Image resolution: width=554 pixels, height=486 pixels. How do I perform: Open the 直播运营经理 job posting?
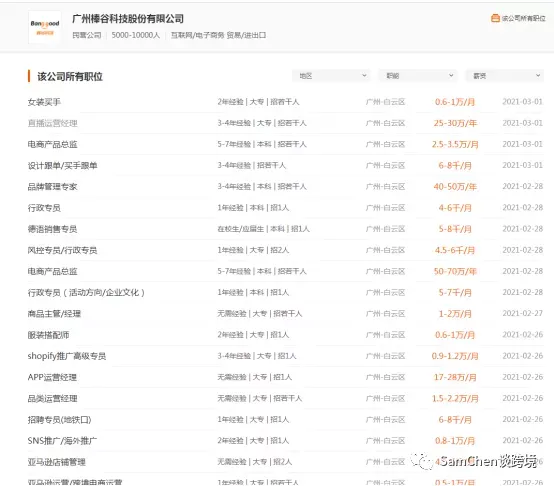52,123
